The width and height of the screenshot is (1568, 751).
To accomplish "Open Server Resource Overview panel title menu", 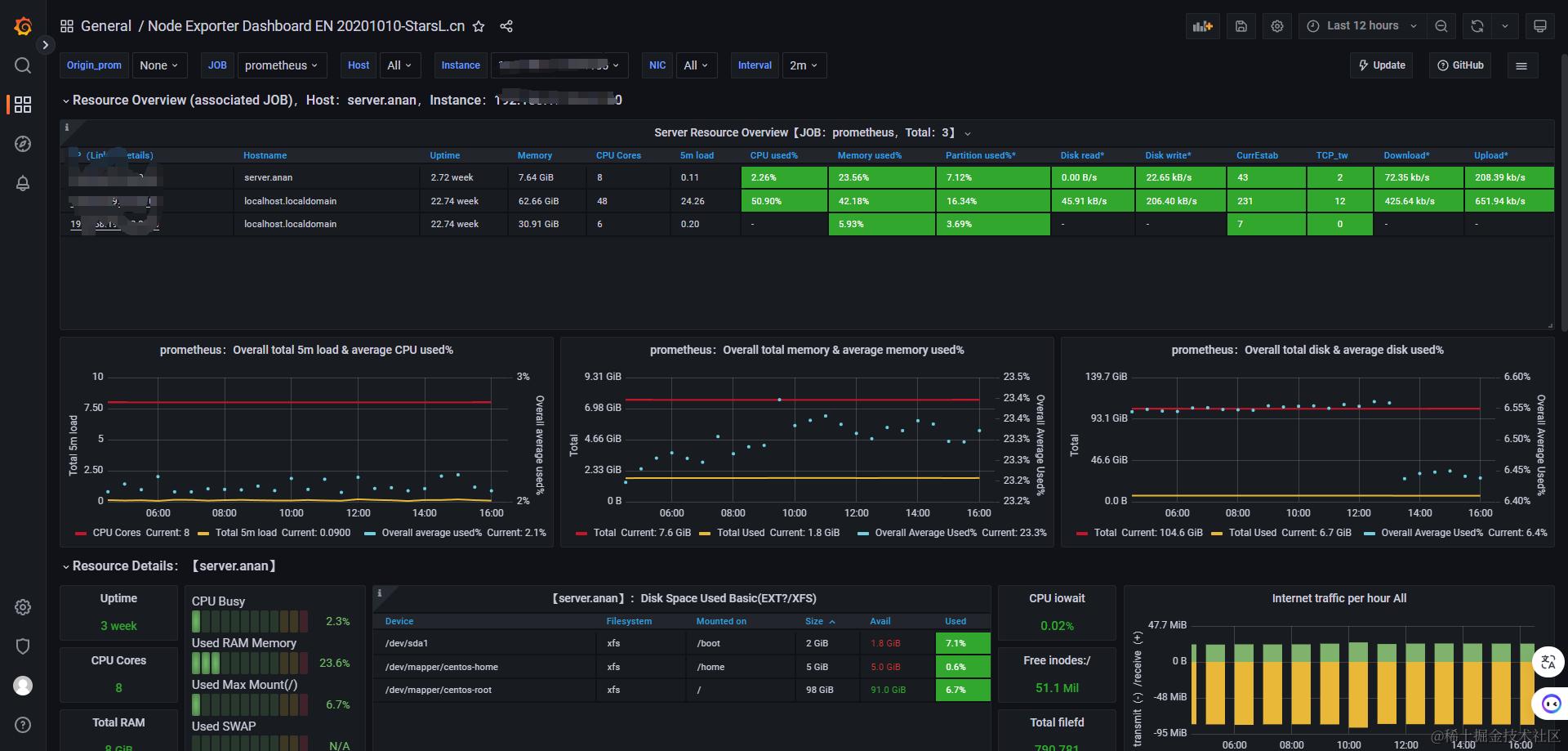I will tap(812, 132).
